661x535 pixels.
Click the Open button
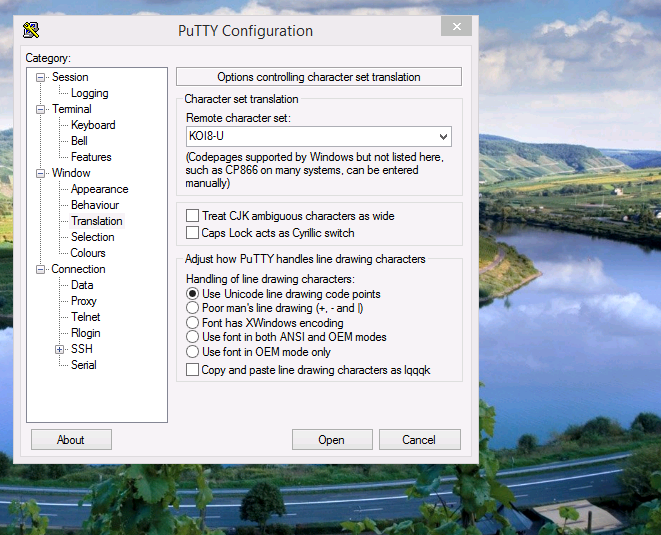[332, 440]
